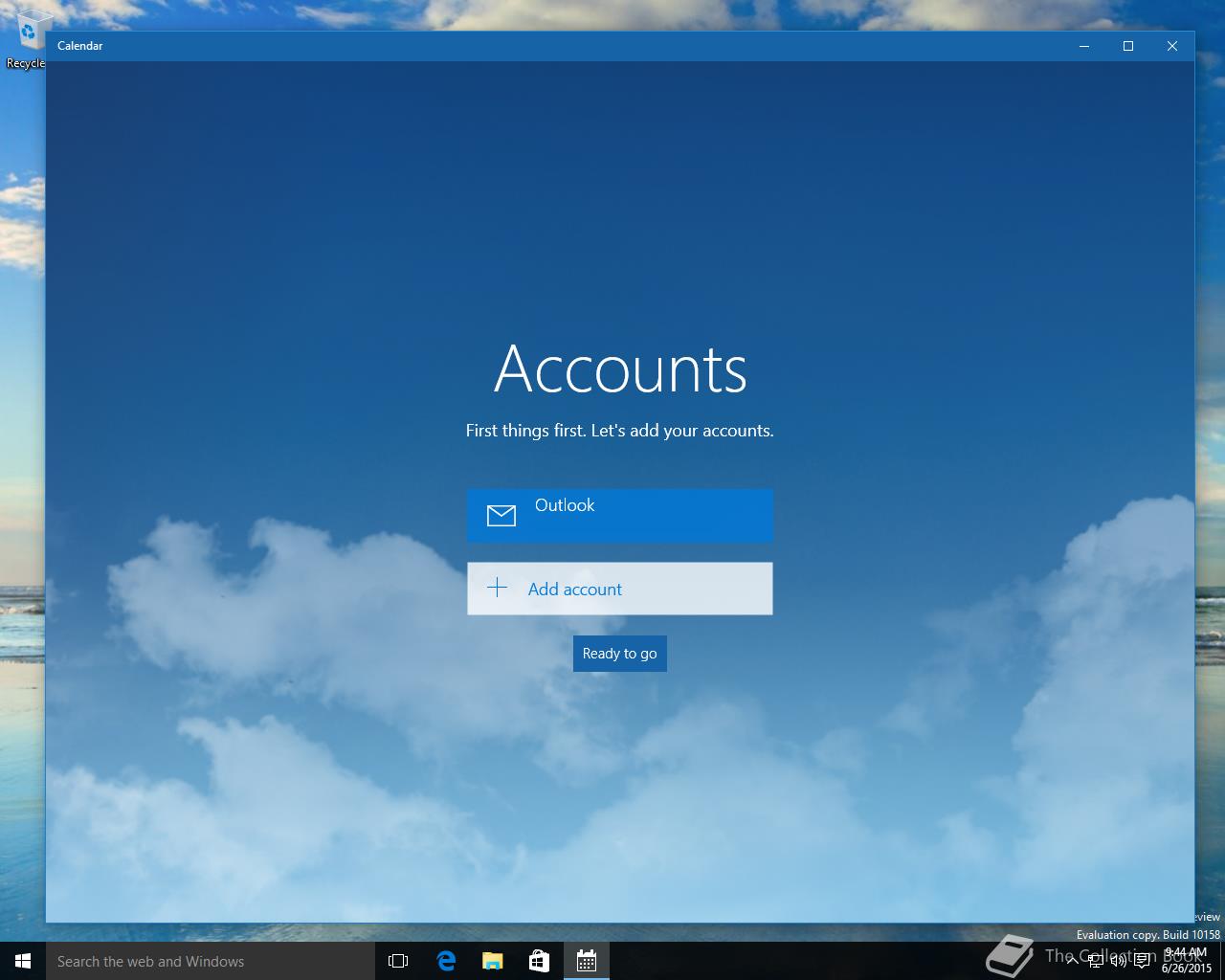Select the Outlook account tile
Image resolution: width=1225 pixels, height=980 pixels.
click(x=619, y=515)
